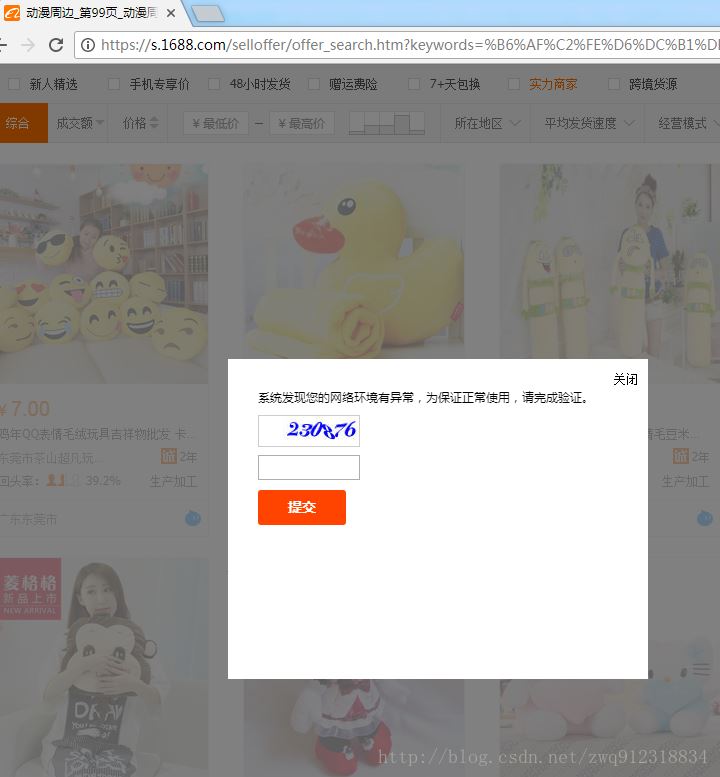720x777 pixels.
Task: Click the 广东东莞市 location text
Action: (29, 519)
